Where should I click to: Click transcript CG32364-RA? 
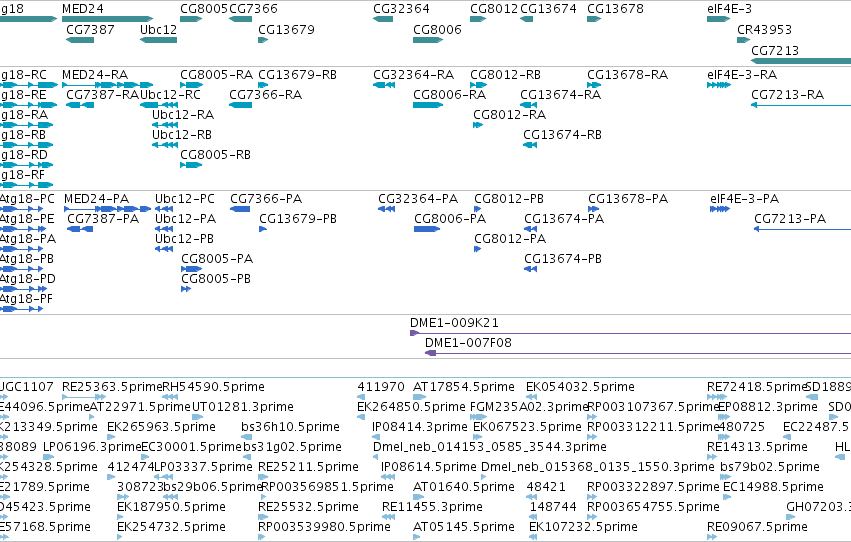[384, 85]
